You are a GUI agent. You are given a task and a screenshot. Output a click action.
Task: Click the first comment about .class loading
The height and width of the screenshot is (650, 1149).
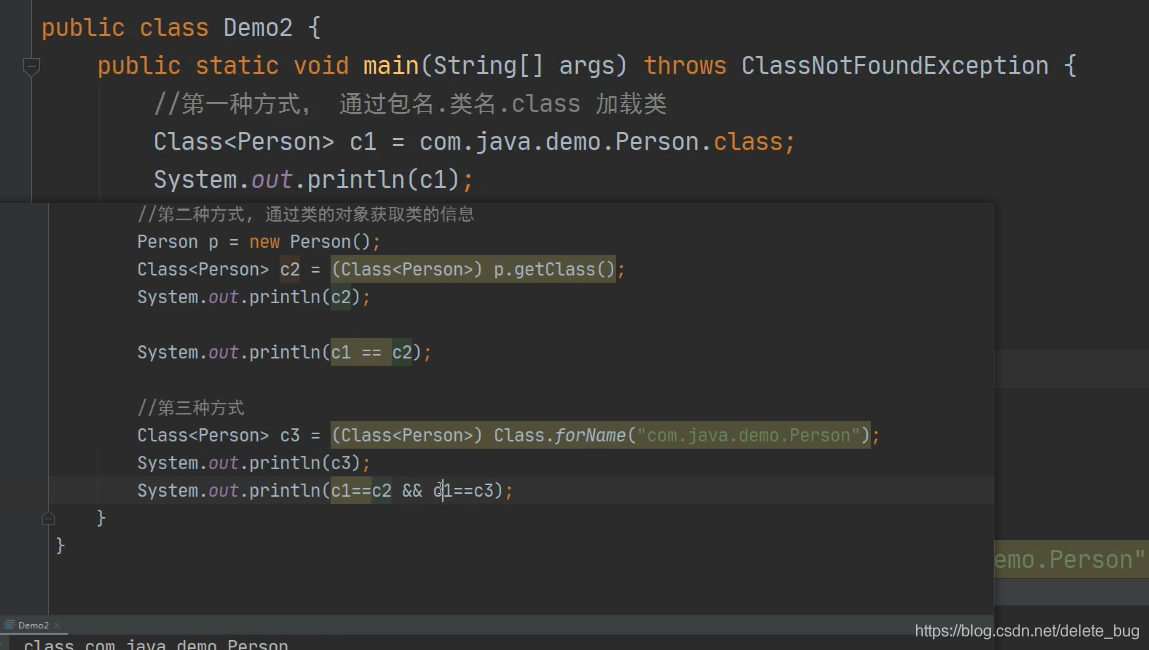click(410, 104)
